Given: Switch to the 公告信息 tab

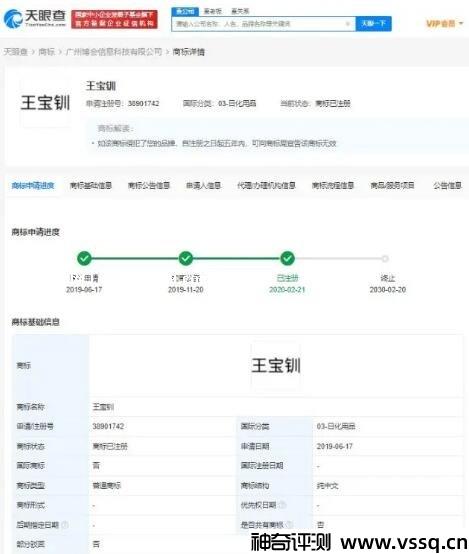Looking at the screenshot, I should (447, 185).
